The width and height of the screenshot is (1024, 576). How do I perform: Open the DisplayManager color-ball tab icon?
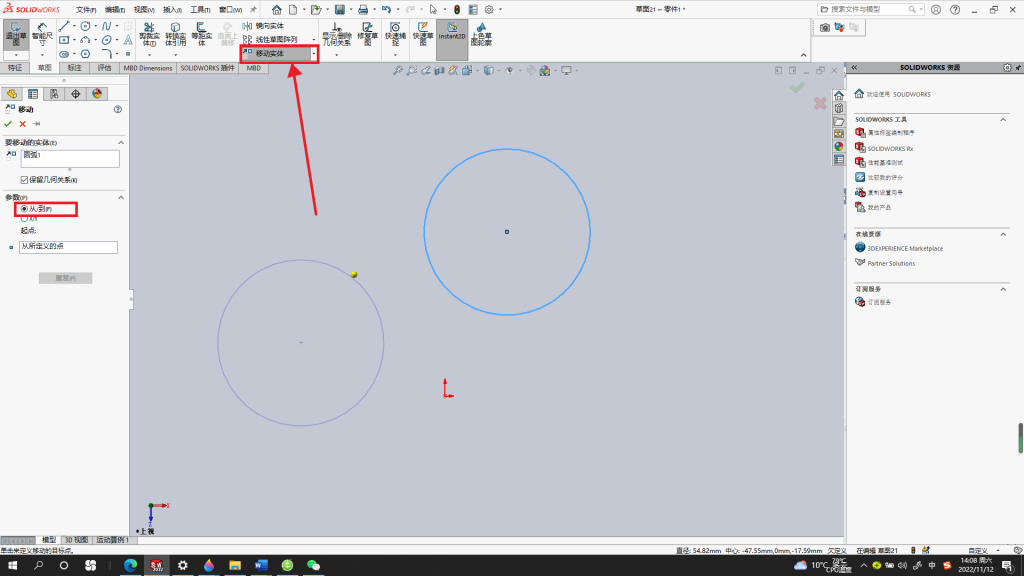97,94
